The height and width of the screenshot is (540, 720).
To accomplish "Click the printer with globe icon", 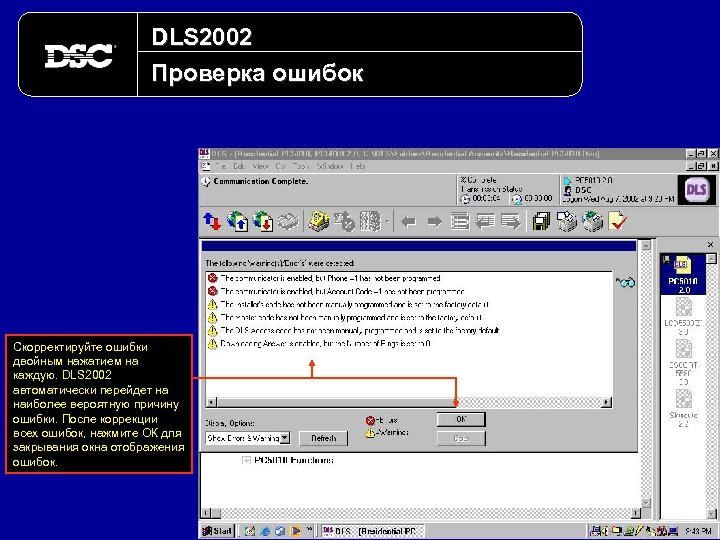I will click(x=592, y=221).
